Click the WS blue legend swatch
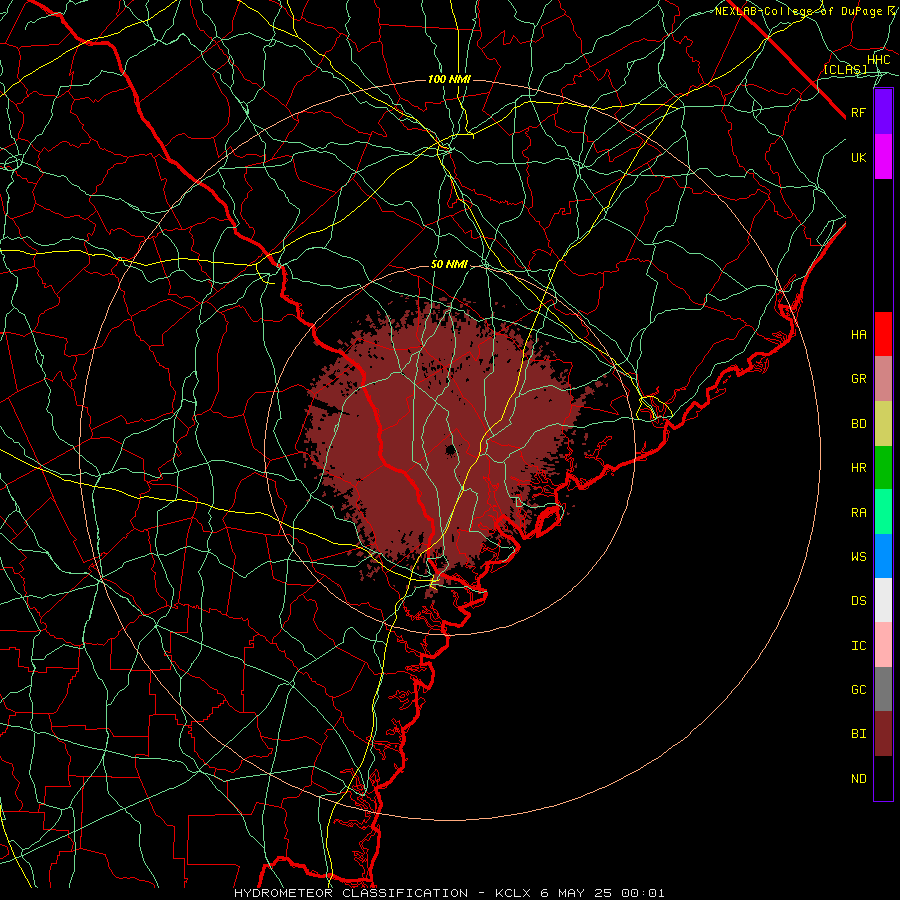 click(x=883, y=556)
